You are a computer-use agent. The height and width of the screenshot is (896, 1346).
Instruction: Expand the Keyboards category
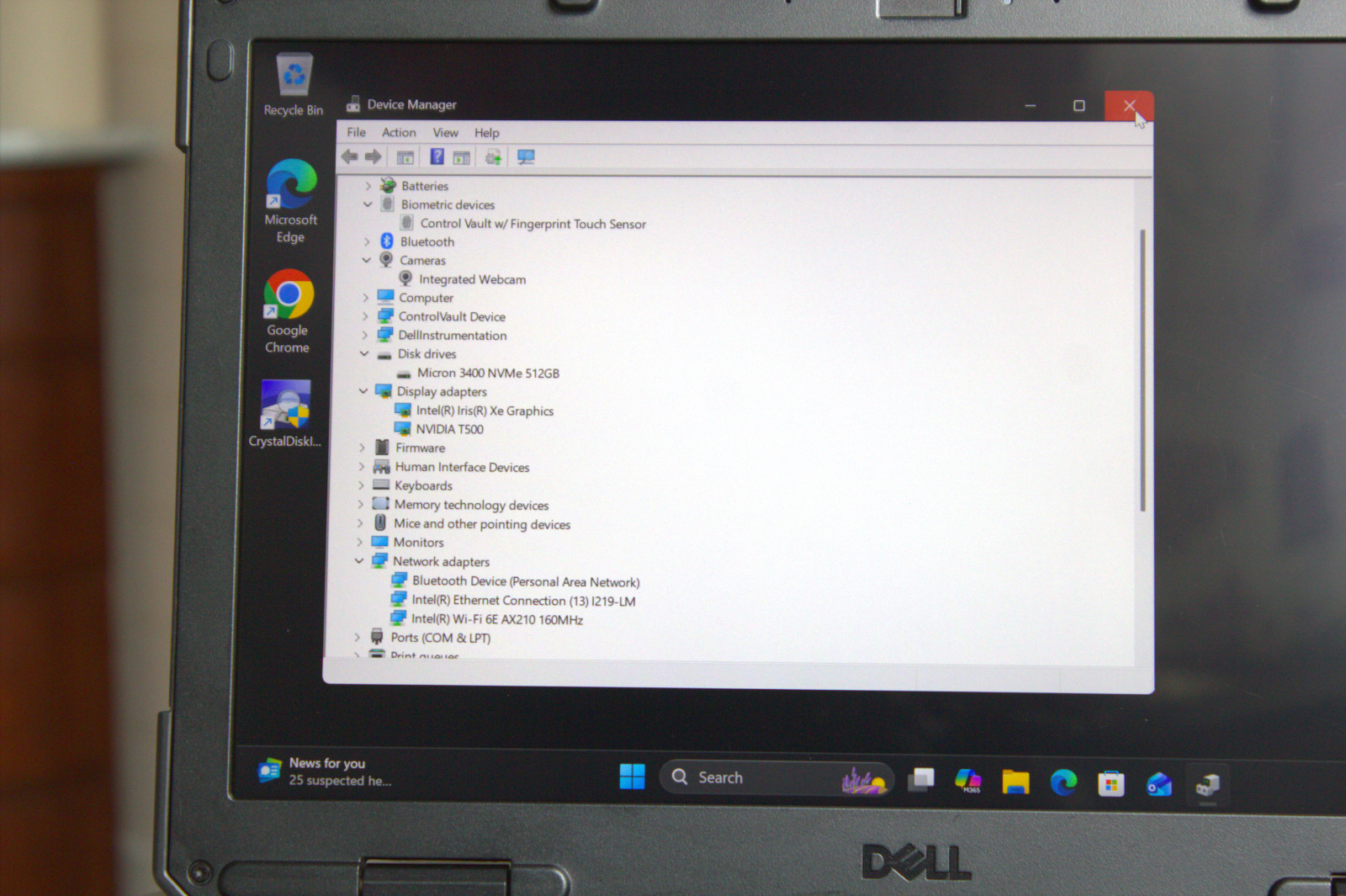pyautogui.click(x=362, y=485)
